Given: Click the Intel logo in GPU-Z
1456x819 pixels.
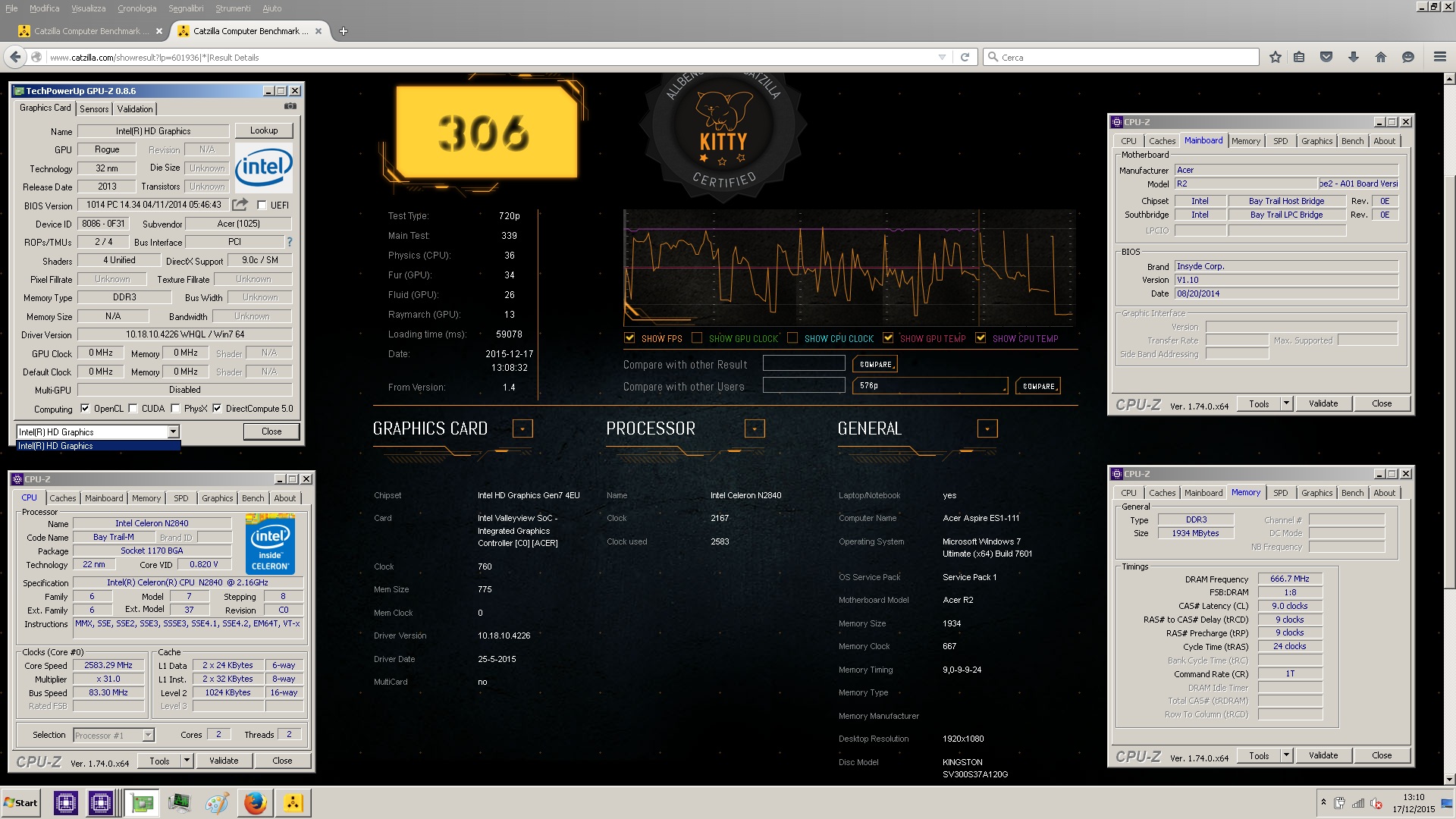Looking at the screenshot, I should coord(263,168).
